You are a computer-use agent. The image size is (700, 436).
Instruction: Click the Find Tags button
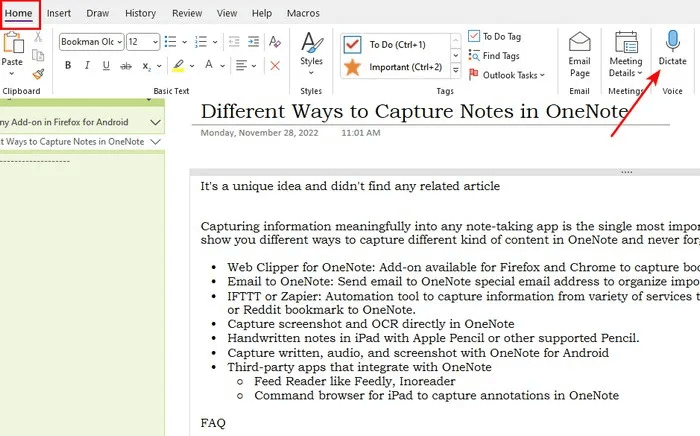[x=494, y=56]
